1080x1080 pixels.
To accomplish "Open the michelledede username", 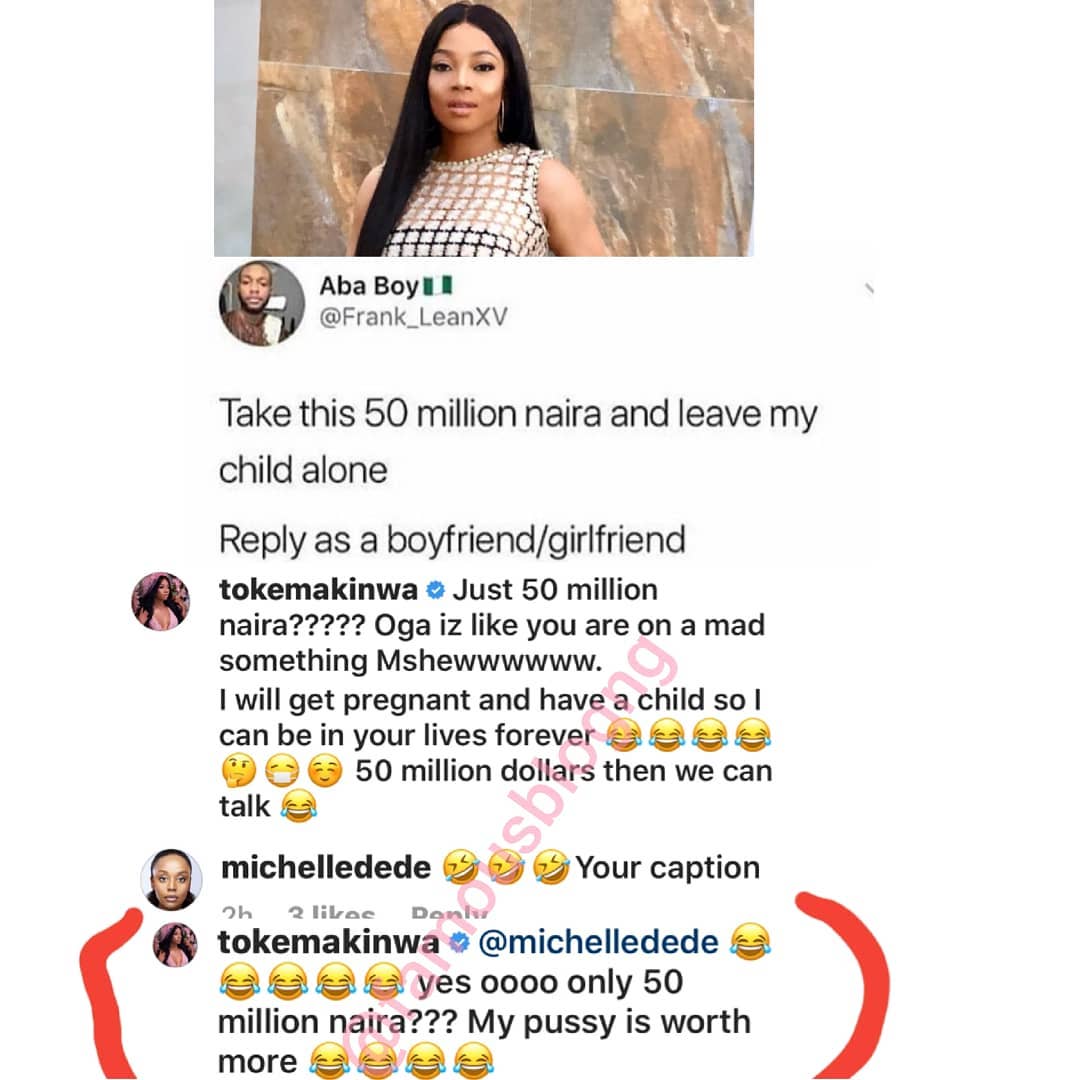I will point(325,867).
